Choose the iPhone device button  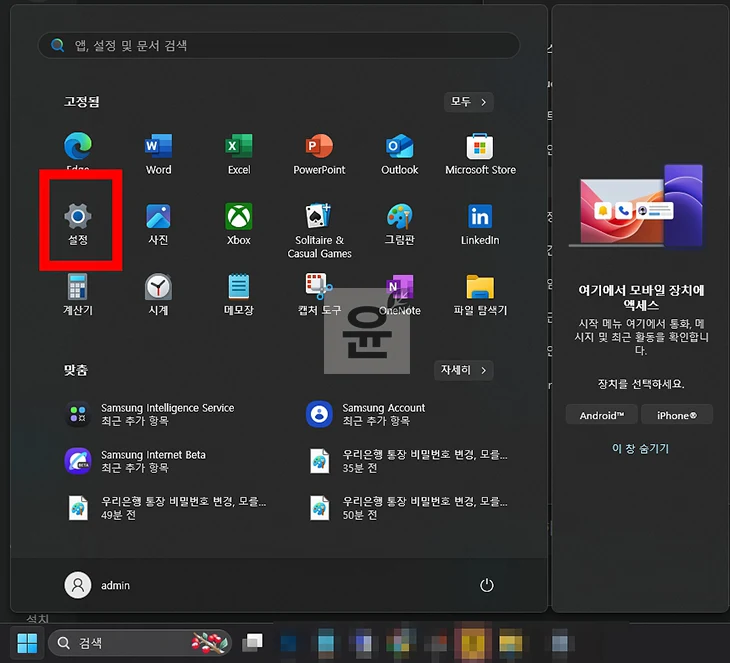pyautogui.click(x=678, y=415)
